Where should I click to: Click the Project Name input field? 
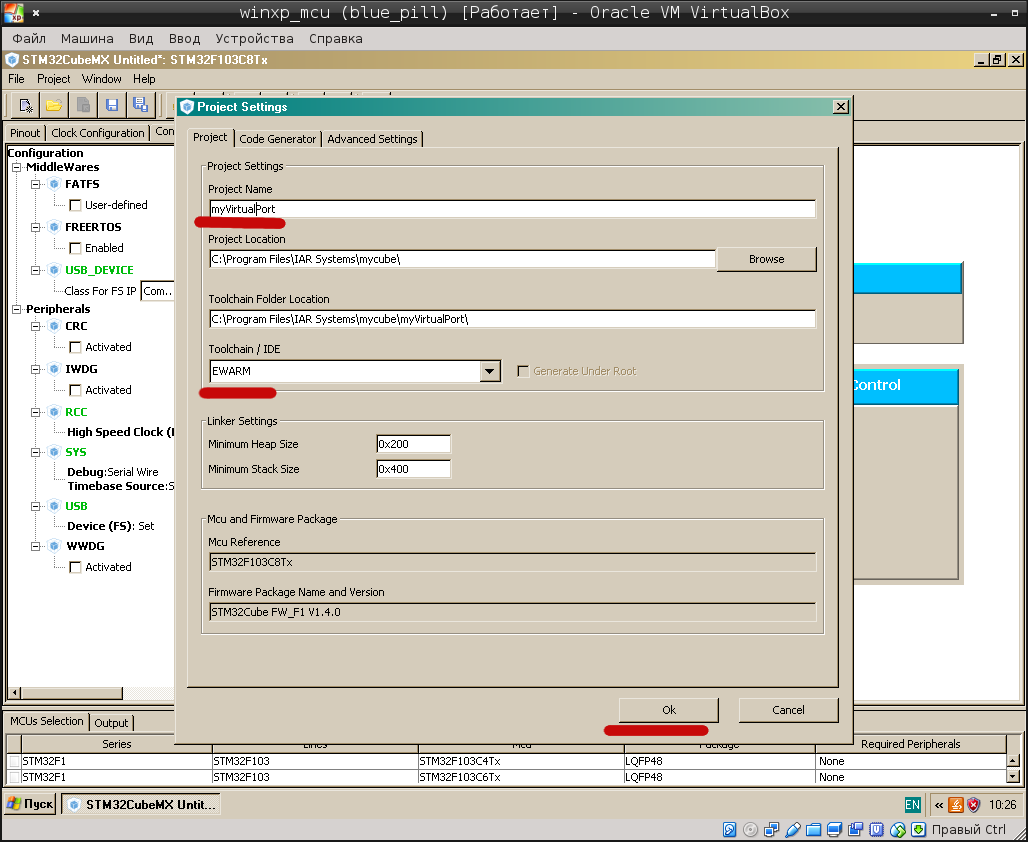click(512, 209)
